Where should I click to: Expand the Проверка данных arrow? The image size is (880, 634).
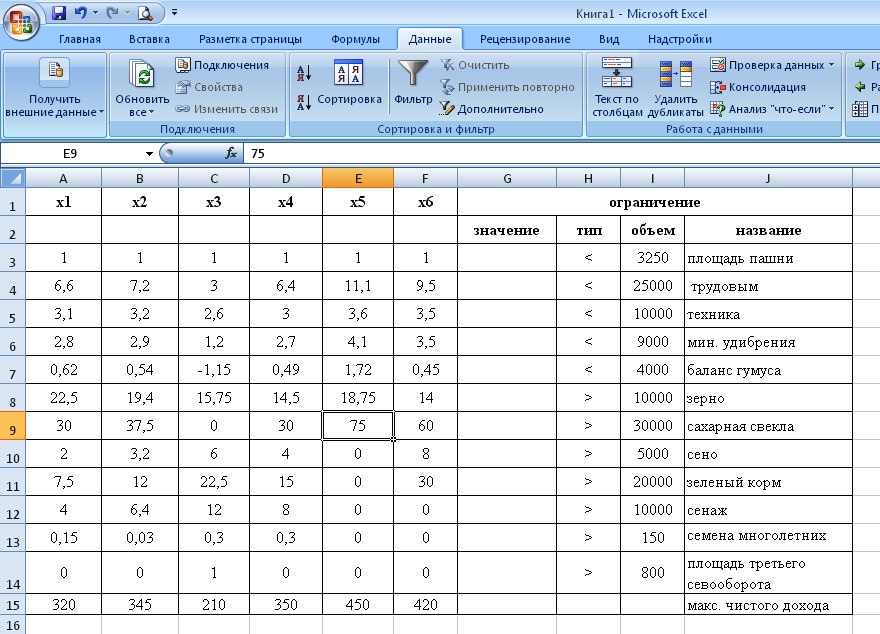point(832,65)
